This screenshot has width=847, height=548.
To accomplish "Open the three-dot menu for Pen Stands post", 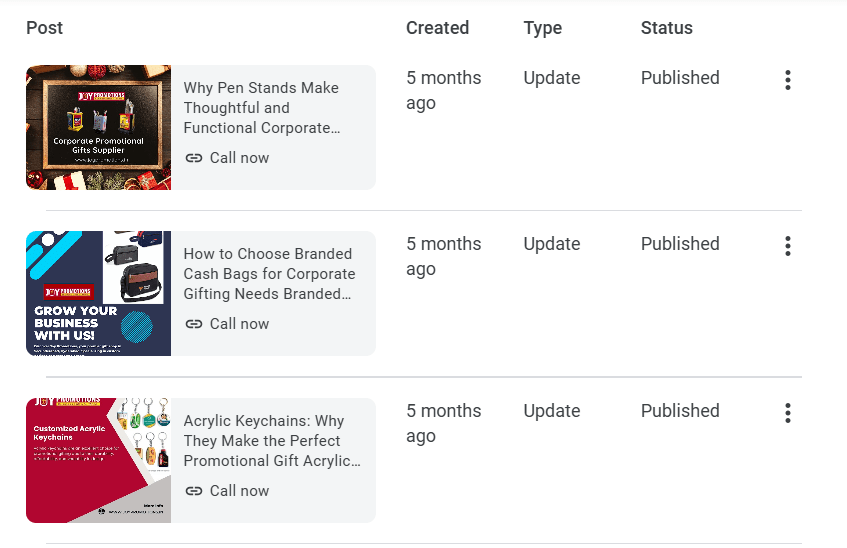I will pos(788,81).
